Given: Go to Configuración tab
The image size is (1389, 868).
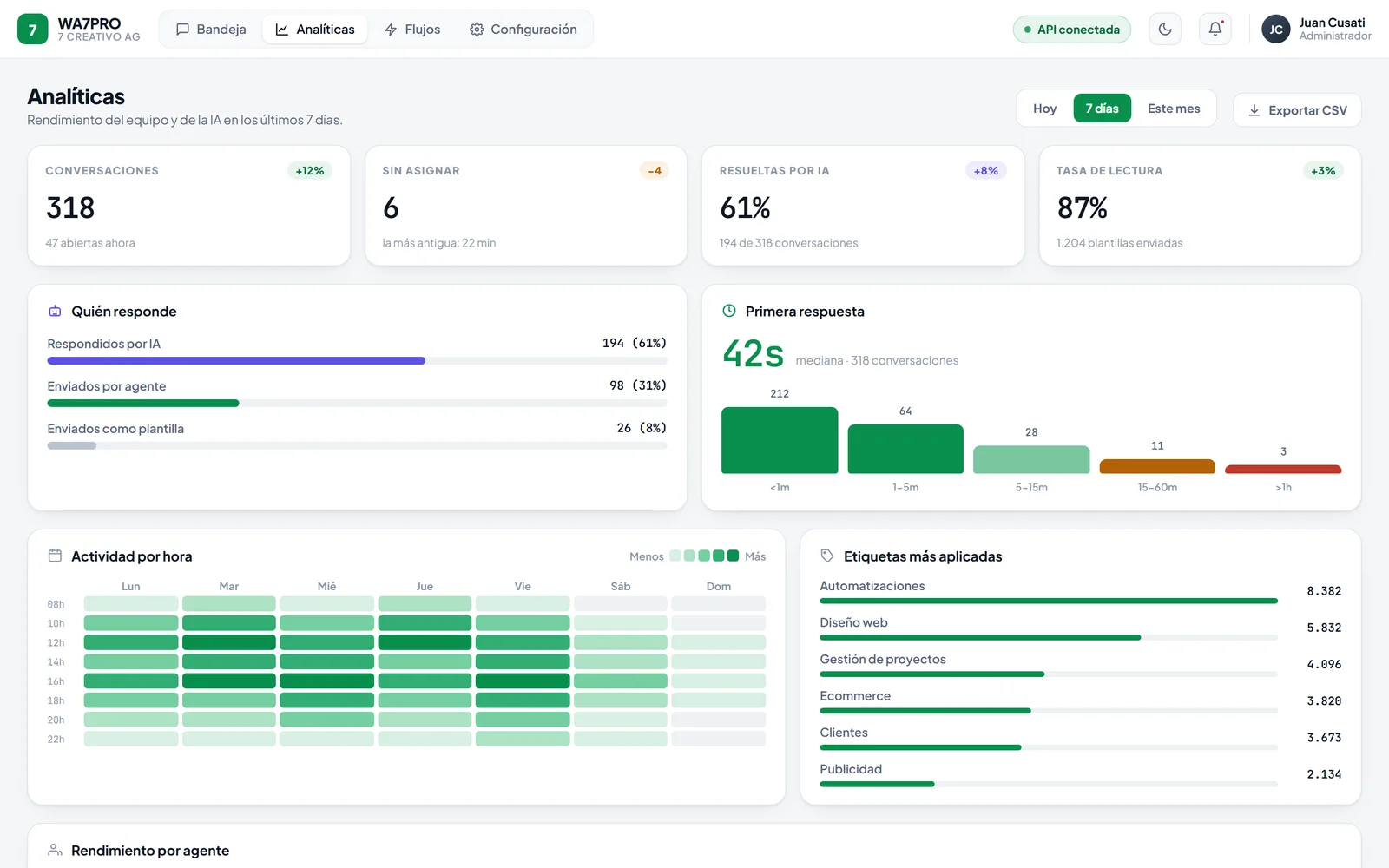Looking at the screenshot, I should coord(523,30).
